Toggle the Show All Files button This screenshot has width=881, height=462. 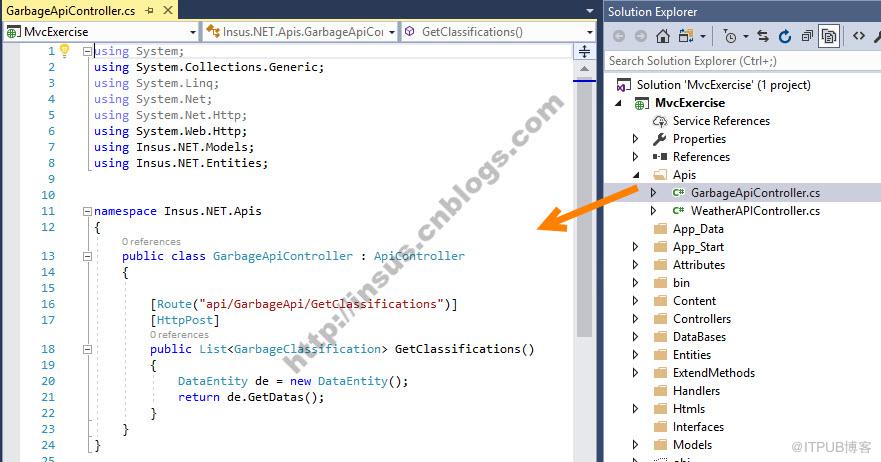829,37
